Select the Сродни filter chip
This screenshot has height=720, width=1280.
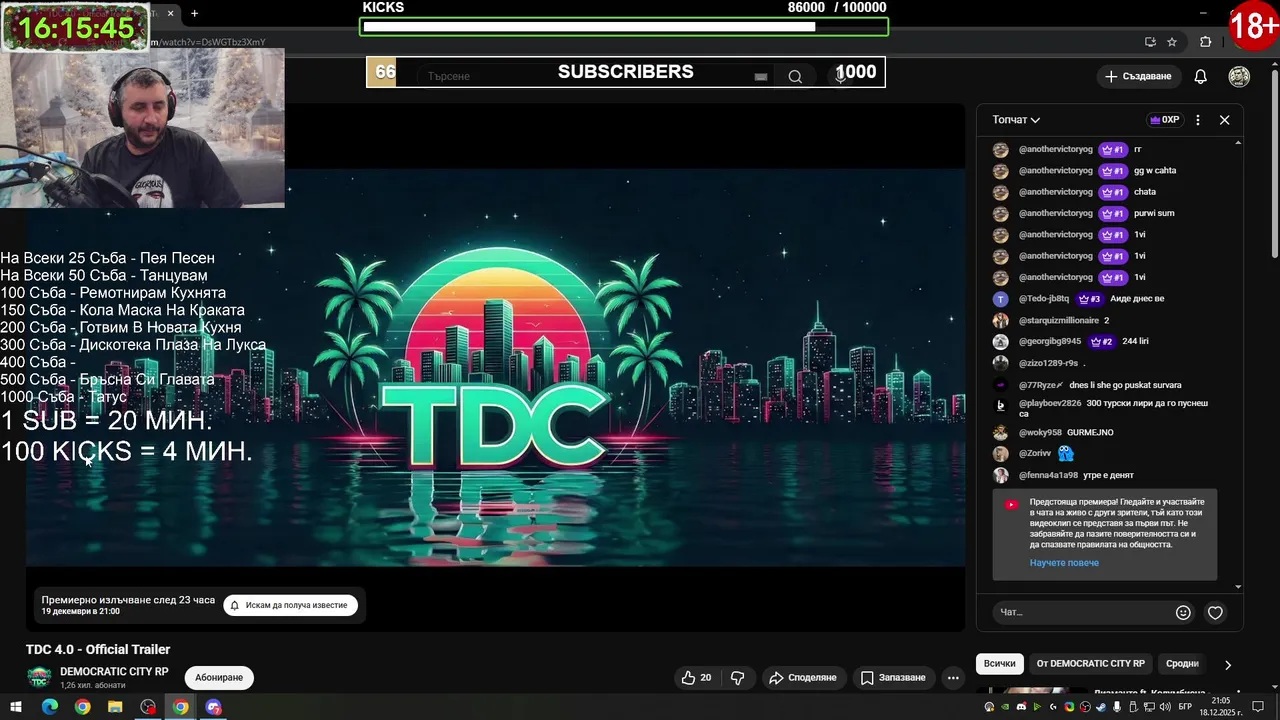click(1182, 663)
